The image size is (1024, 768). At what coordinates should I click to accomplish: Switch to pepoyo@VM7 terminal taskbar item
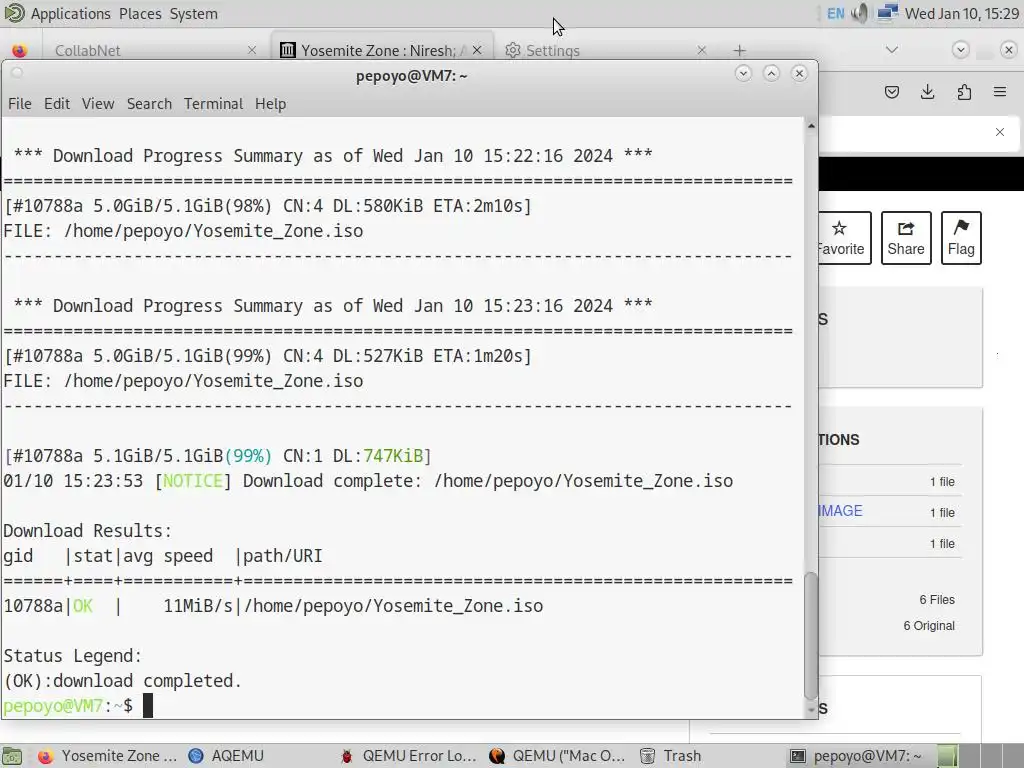click(857, 756)
